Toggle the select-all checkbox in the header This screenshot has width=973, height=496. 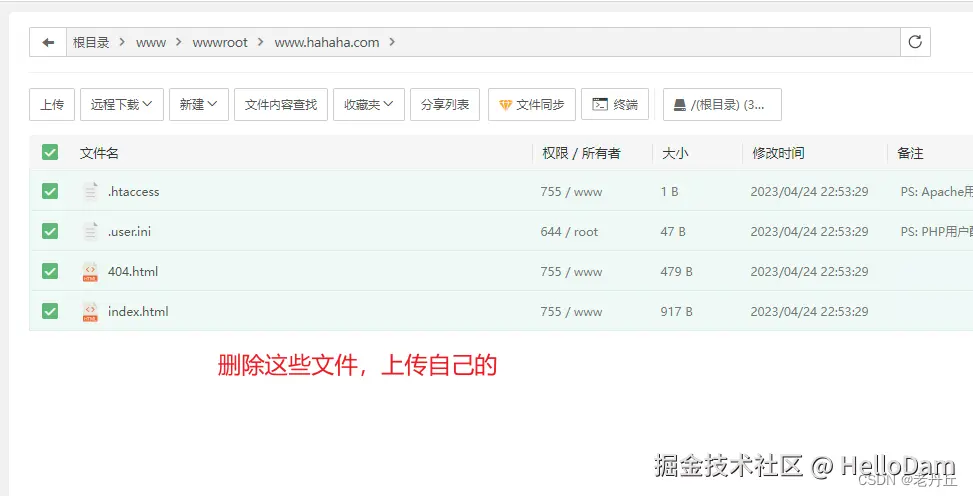[50, 152]
